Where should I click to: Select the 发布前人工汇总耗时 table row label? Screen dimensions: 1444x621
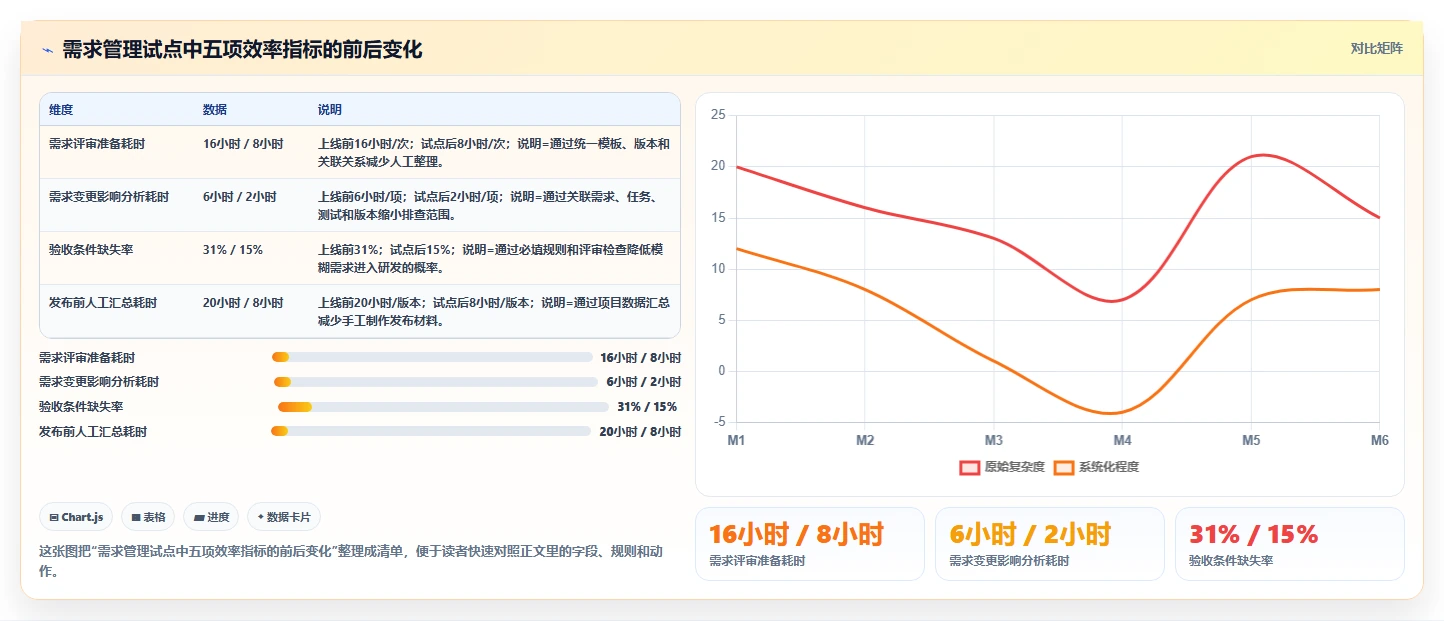[103, 303]
